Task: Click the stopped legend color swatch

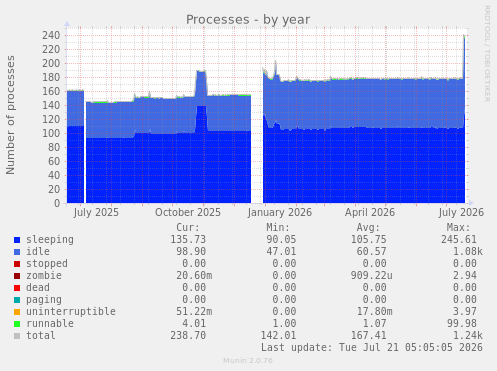Action: (x=17, y=264)
